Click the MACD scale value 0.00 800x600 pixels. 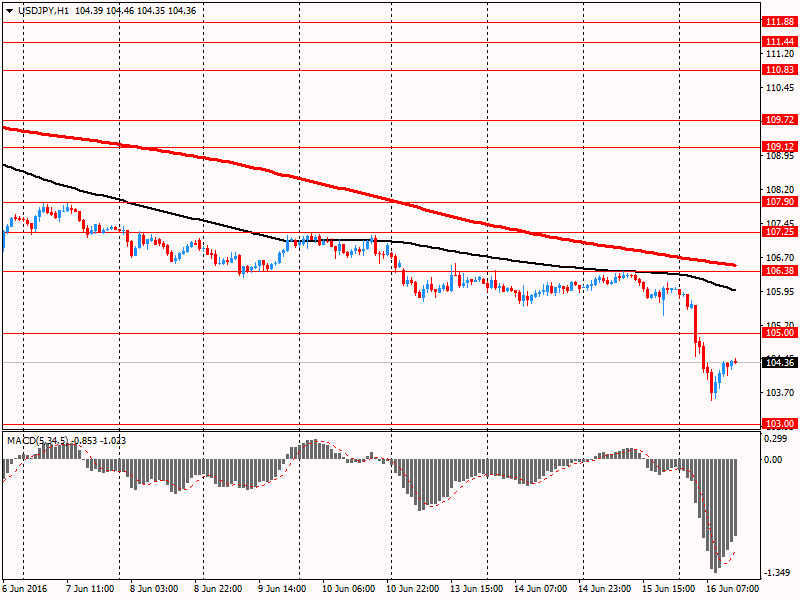[x=773, y=460]
